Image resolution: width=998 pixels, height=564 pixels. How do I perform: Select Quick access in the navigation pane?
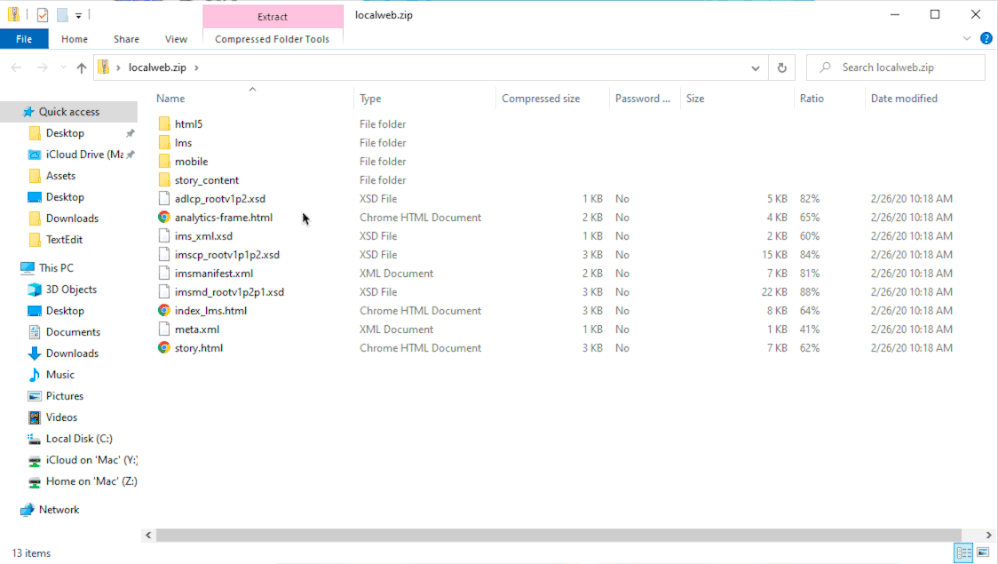tap(69, 112)
